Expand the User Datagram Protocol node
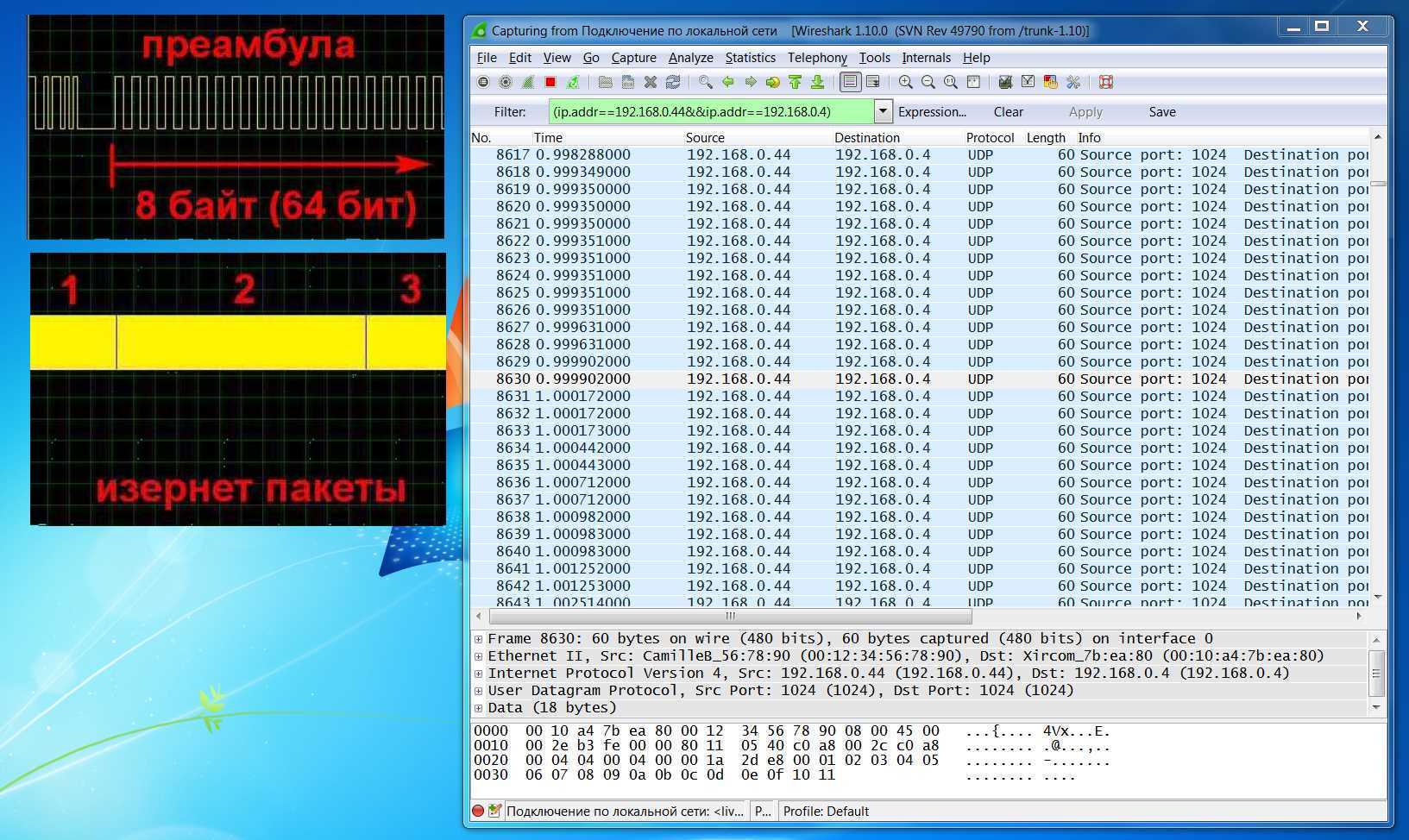This screenshot has height=840, width=1409. tap(478, 691)
